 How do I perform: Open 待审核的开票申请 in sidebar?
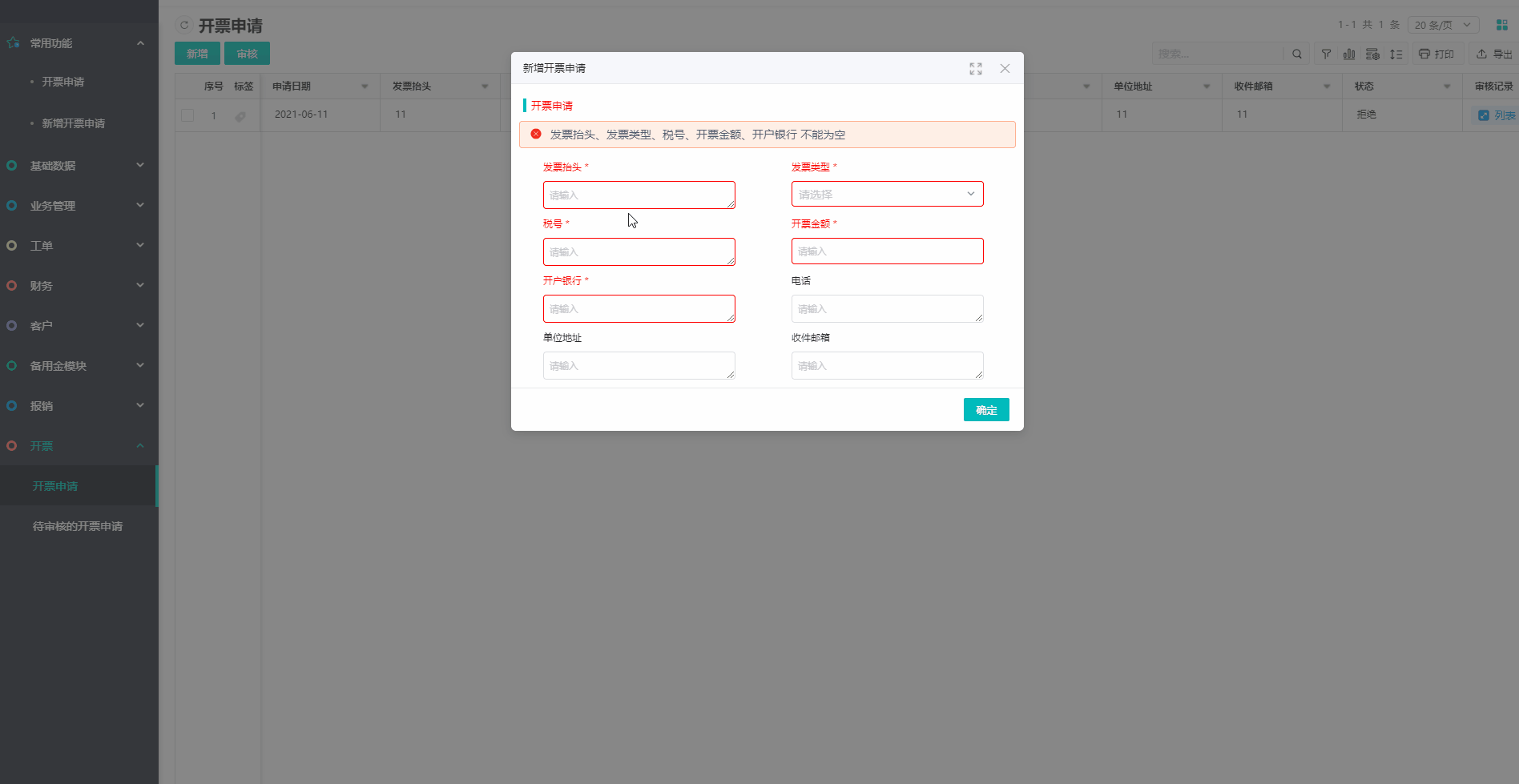78,526
